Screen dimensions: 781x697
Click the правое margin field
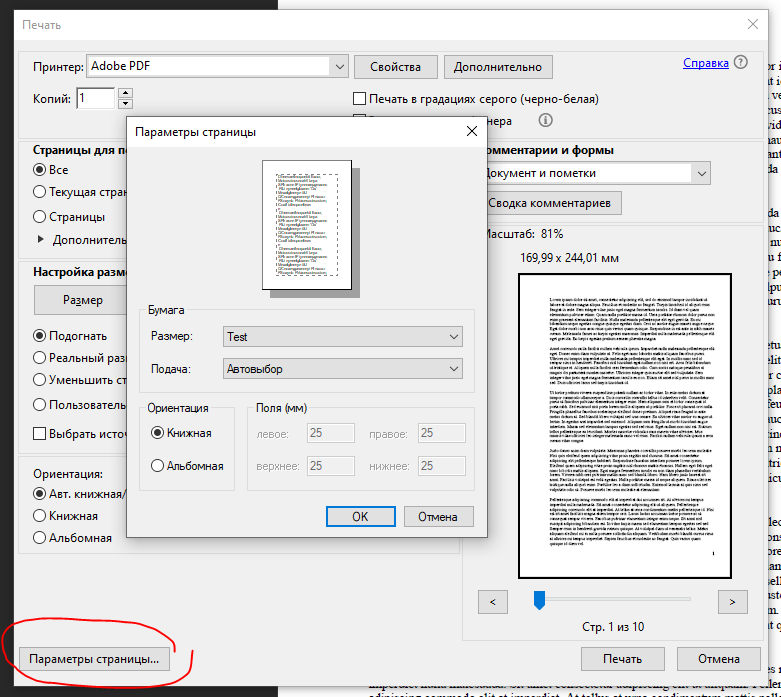point(442,433)
